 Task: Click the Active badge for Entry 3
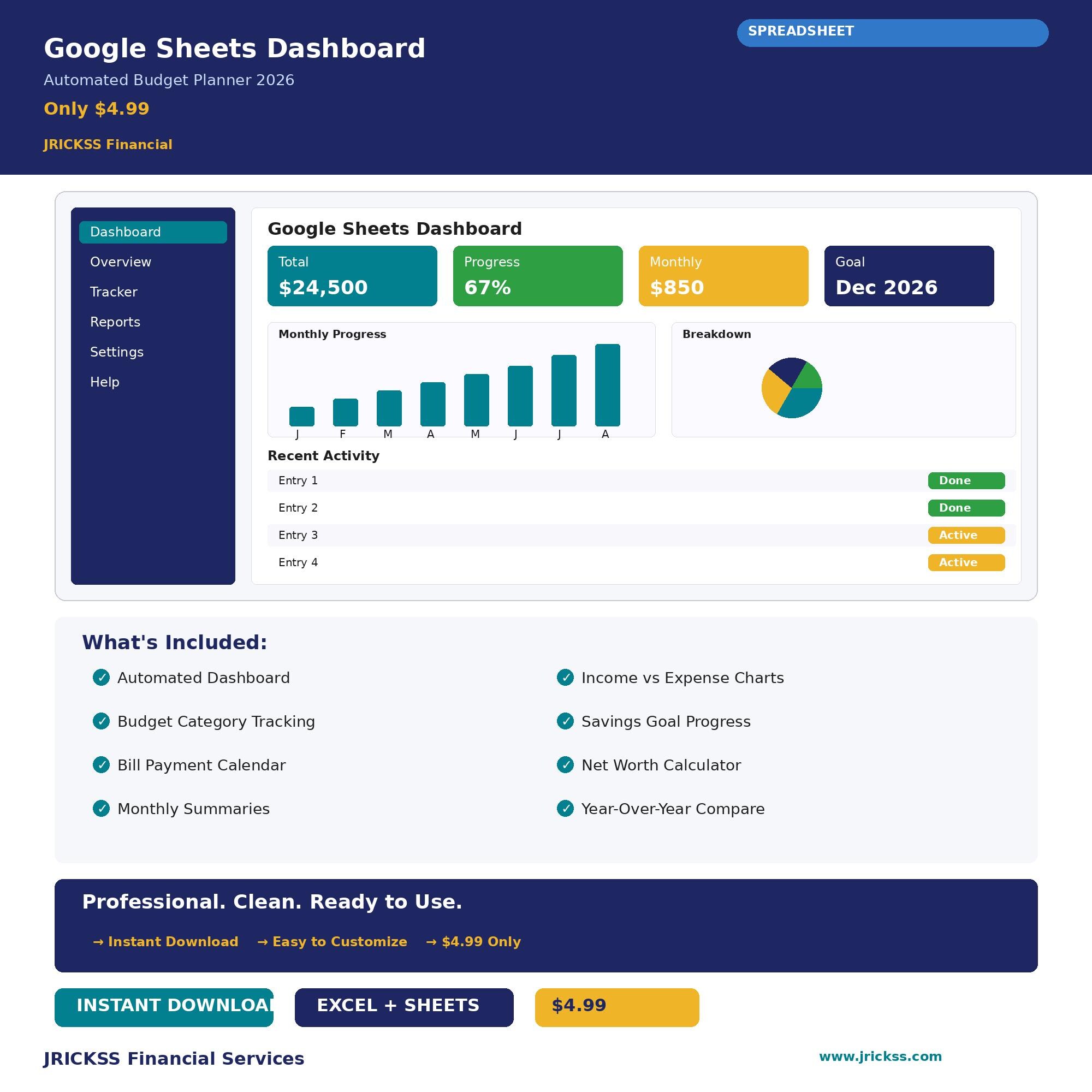(x=966, y=535)
